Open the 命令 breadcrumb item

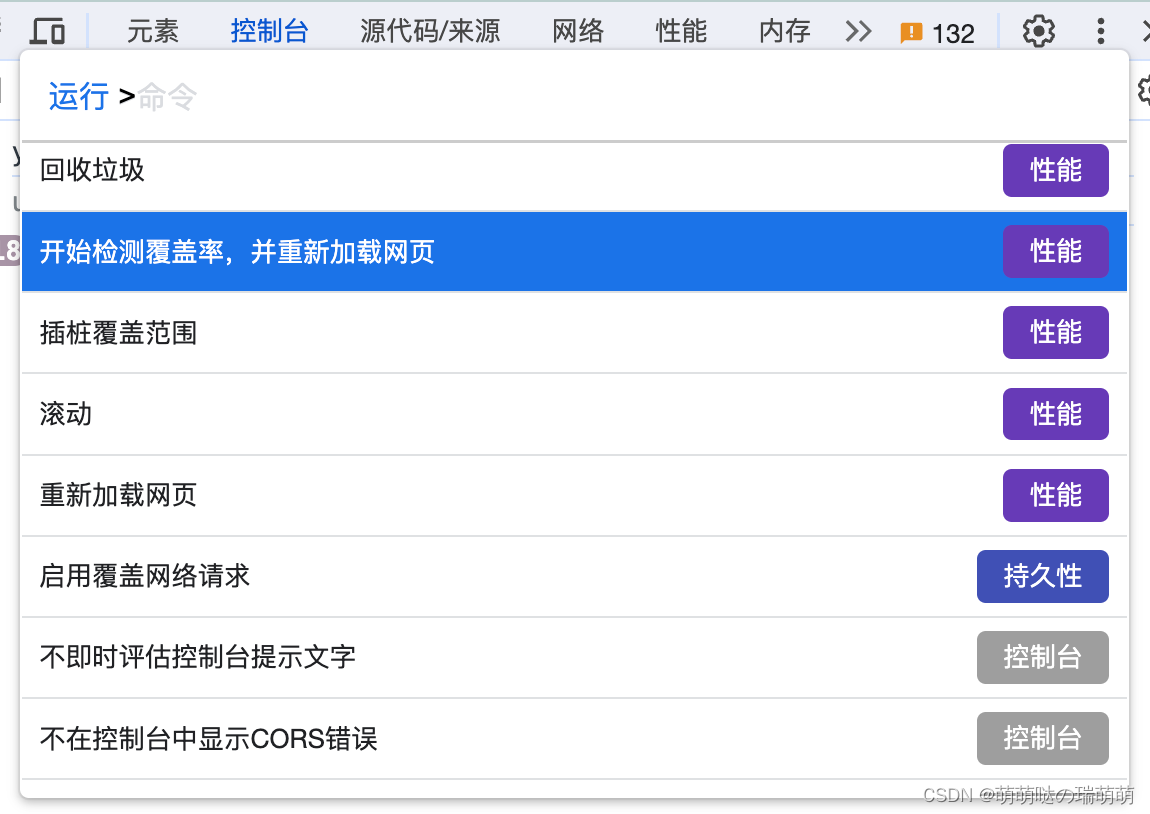tap(166, 96)
